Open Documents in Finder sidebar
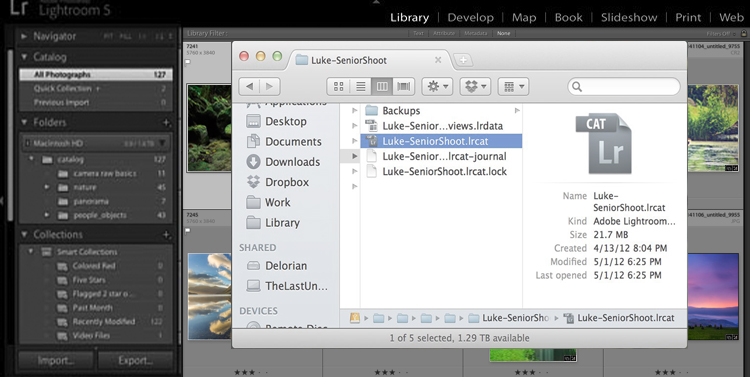The width and height of the screenshot is (750, 377). (293, 142)
